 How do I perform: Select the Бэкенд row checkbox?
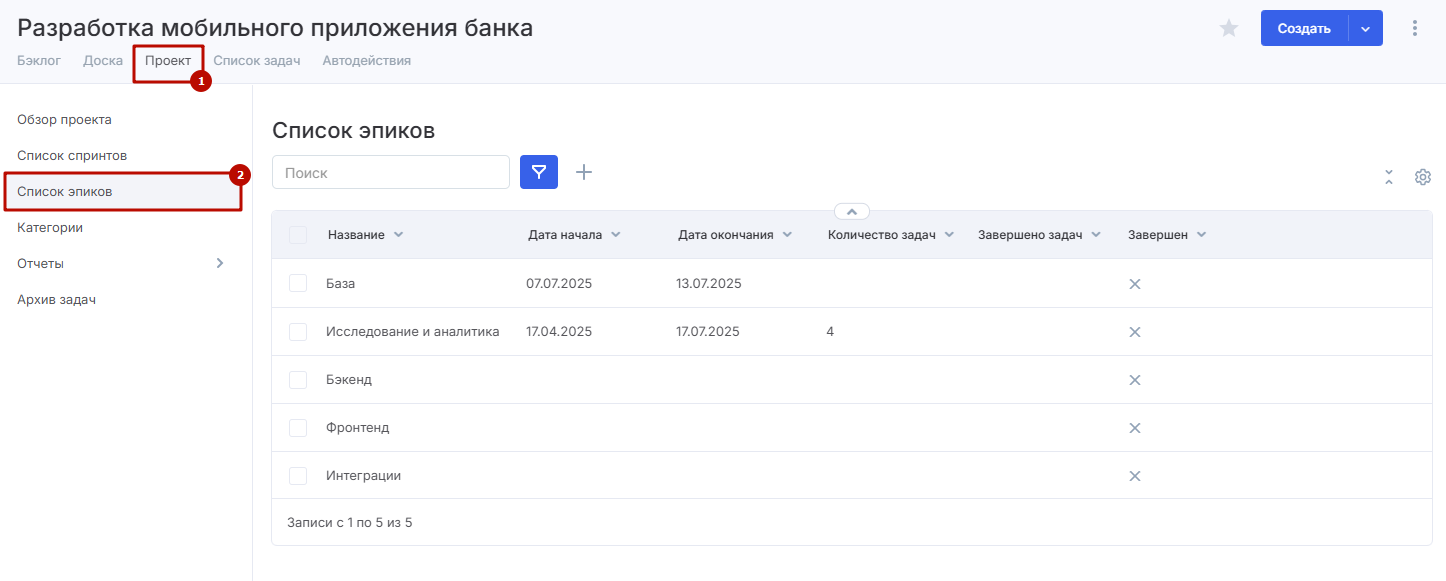click(x=298, y=380)
